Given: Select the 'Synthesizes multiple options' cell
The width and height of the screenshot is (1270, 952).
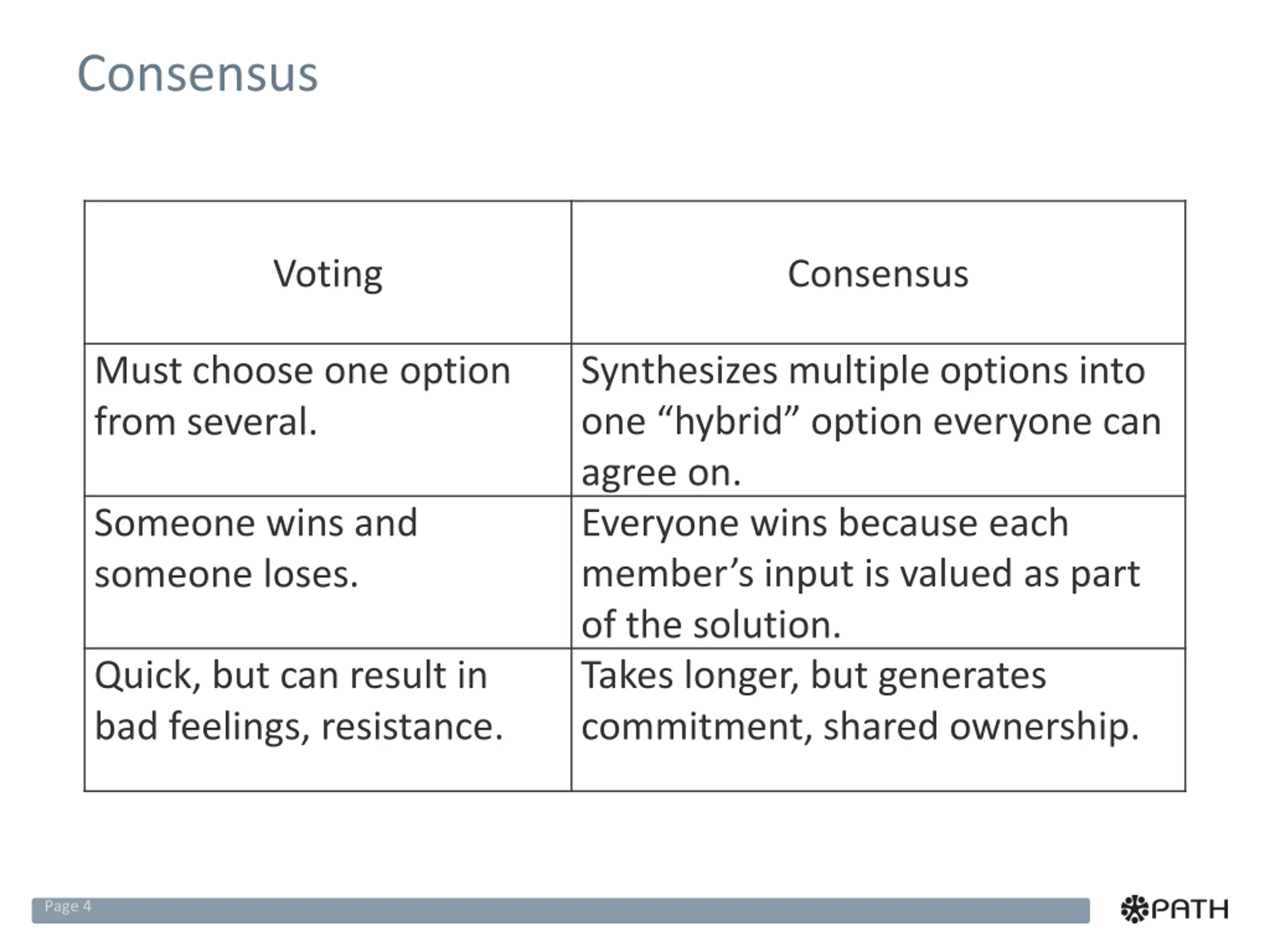Looking at the screenshot, I should [x=879, y=420].
